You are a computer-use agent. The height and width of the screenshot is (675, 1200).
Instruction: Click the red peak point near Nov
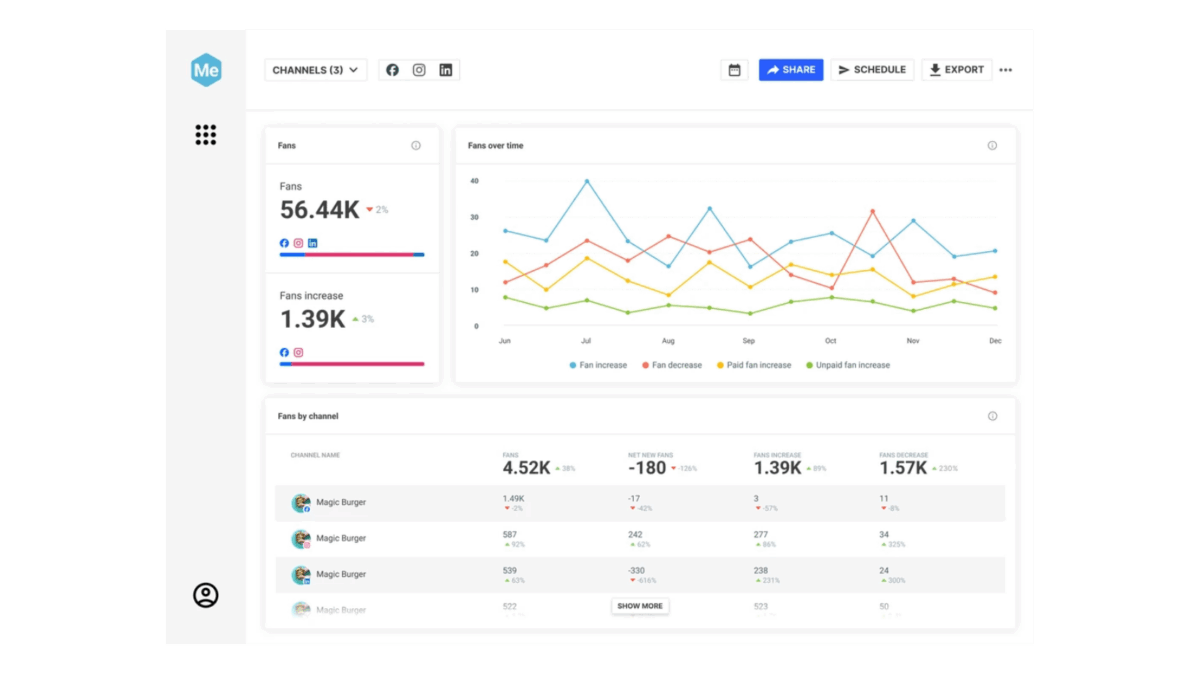pyautogui.click(x=872, y=211)
